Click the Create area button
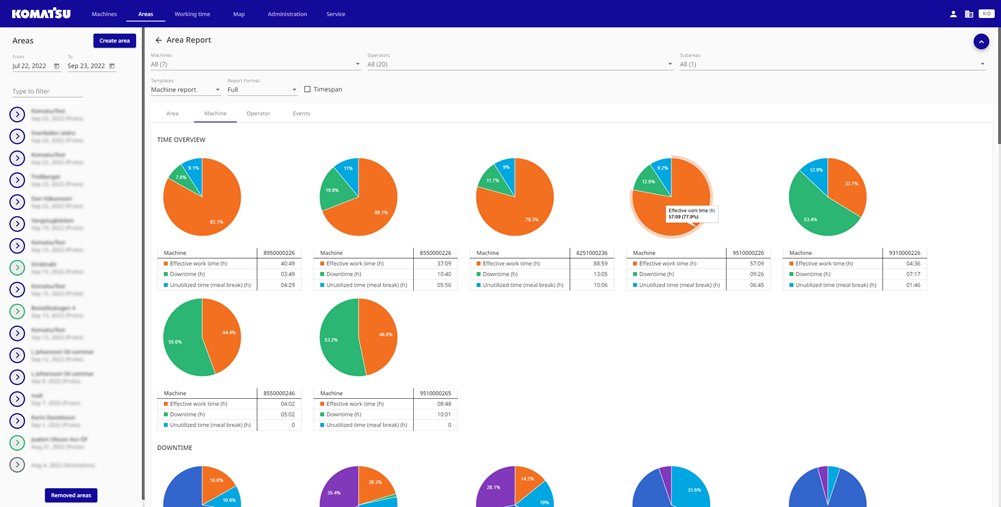This screenshot has height=507, width=1001. coord(114,41)
